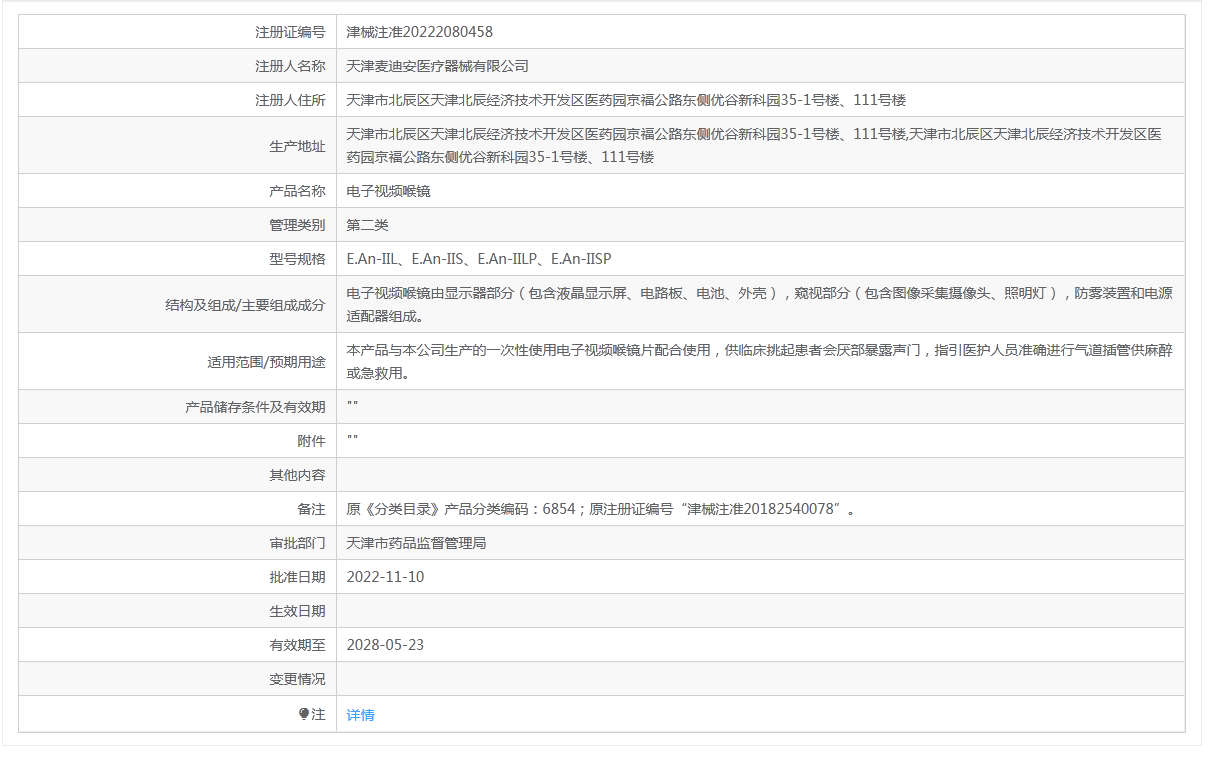Viewport: 1215px width, 760px height.
Task: Open the 详情 link in the 注 row
Action: coord(360,715)
